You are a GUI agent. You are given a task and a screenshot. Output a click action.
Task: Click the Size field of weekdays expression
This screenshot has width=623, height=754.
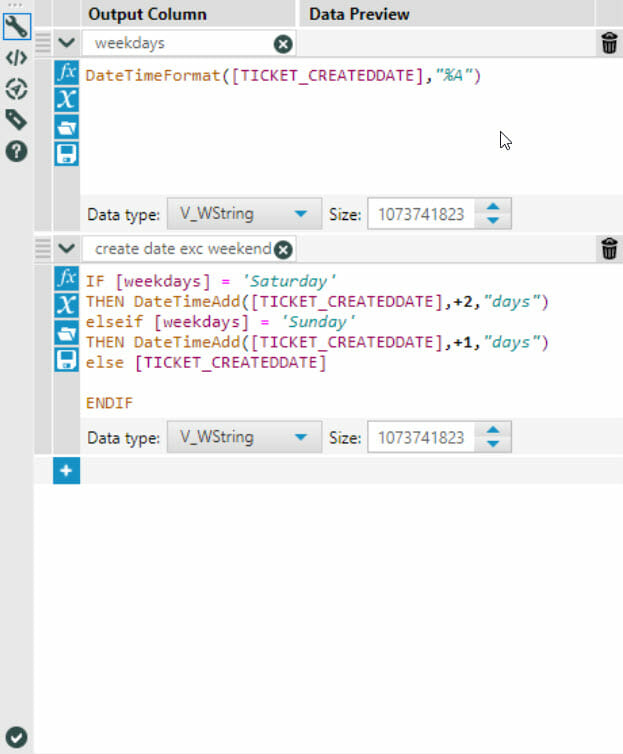pos(422,214)
